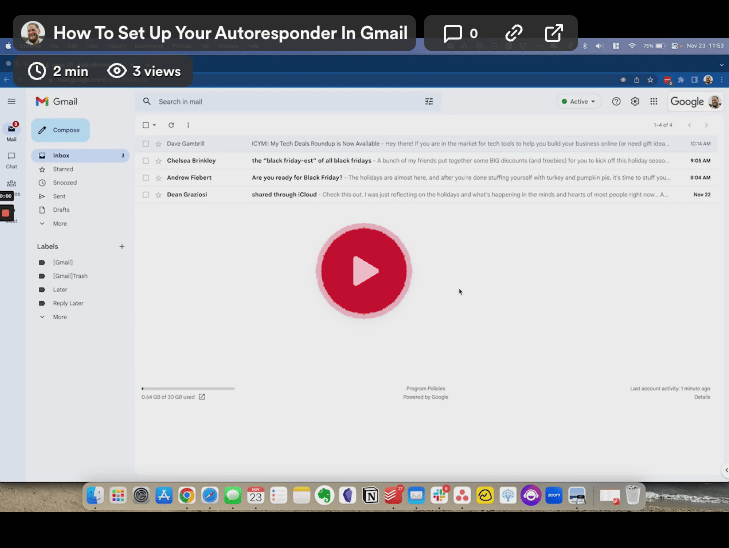Click the Gmail main menu hamburger icon
The width and height of the screenshot is (729, 548).
tap(12, 101)
